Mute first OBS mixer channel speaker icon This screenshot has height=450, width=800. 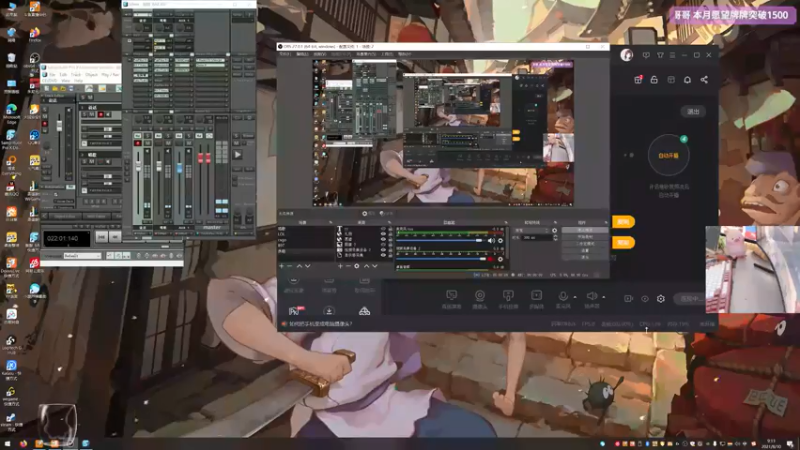pos(491,240)
